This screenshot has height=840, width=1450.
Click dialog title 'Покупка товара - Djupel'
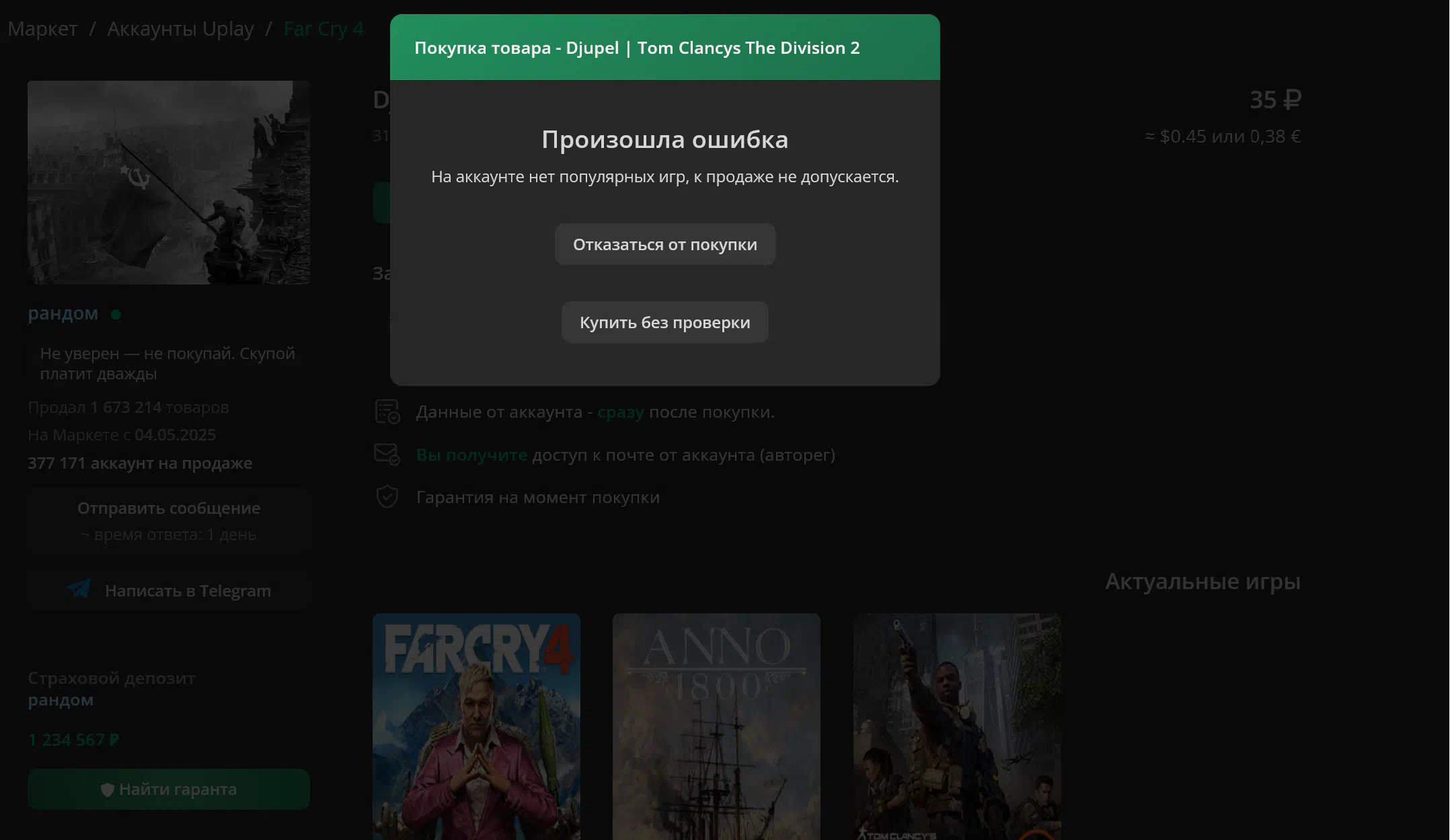pyautogui.click(x=637, y=48)
